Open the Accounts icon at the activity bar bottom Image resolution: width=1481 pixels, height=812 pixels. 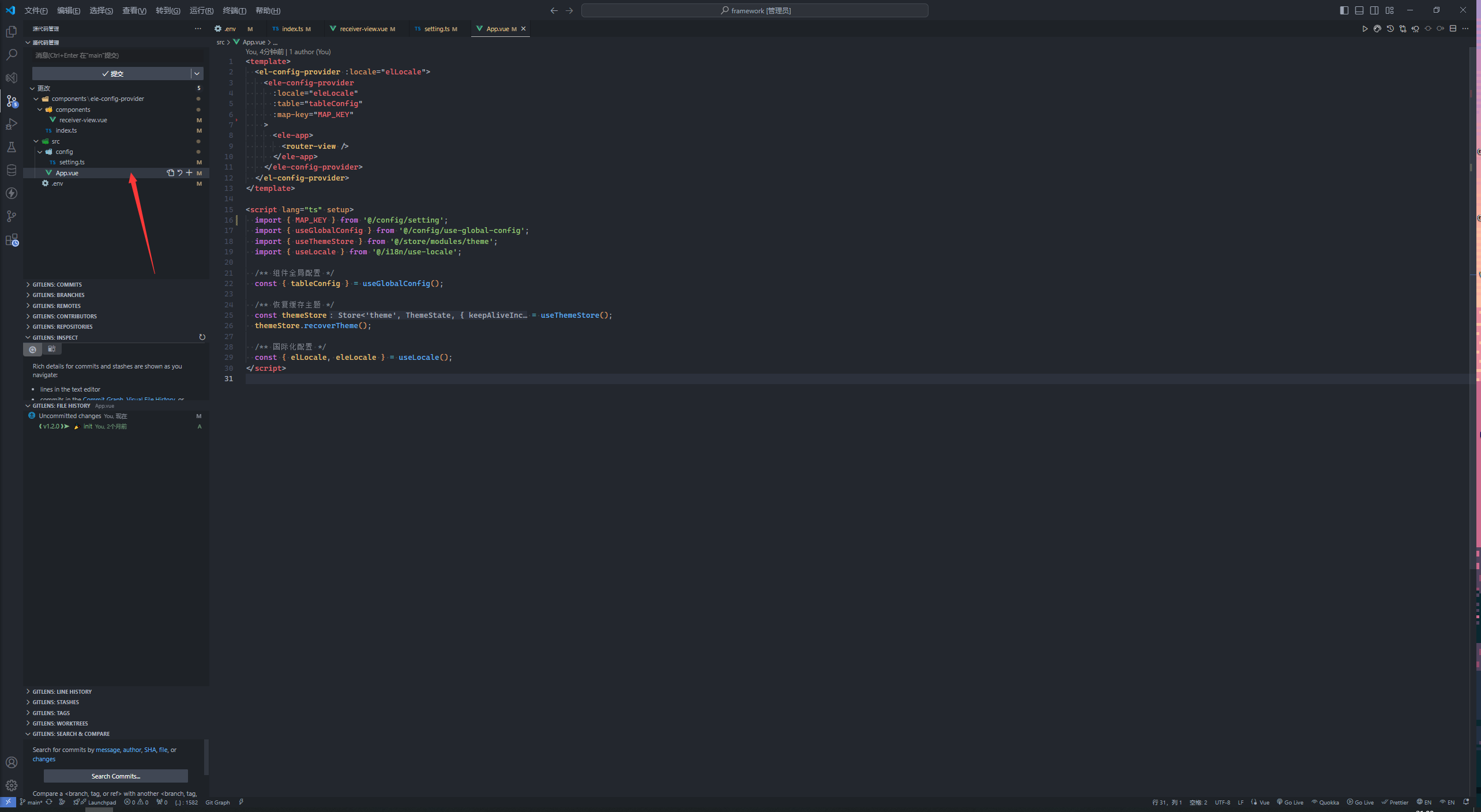point(11,762)
